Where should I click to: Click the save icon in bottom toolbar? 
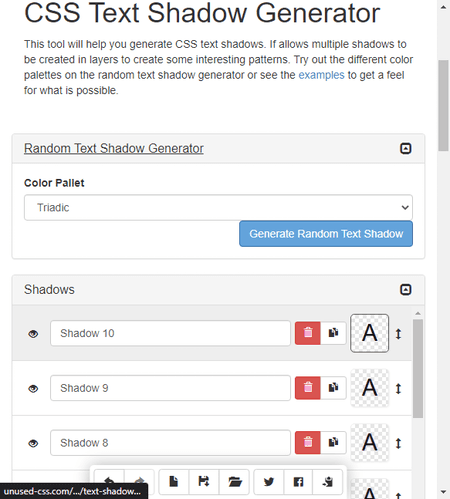click(x=204, y=482)
